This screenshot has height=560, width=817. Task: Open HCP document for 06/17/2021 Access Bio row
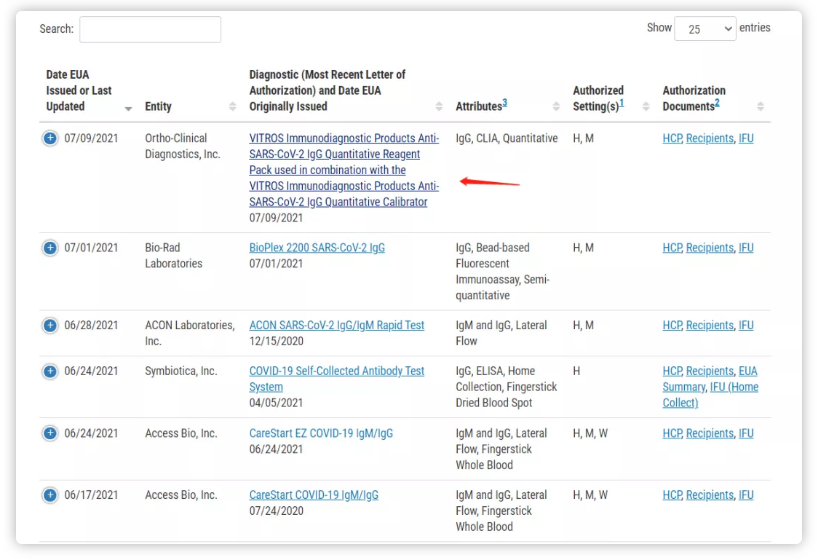(x=672, y=495)
